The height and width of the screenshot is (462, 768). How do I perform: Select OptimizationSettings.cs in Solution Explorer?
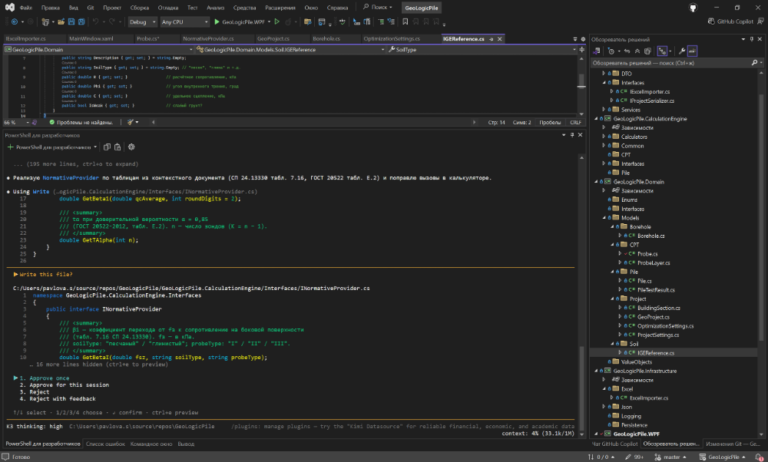[665, 326]
